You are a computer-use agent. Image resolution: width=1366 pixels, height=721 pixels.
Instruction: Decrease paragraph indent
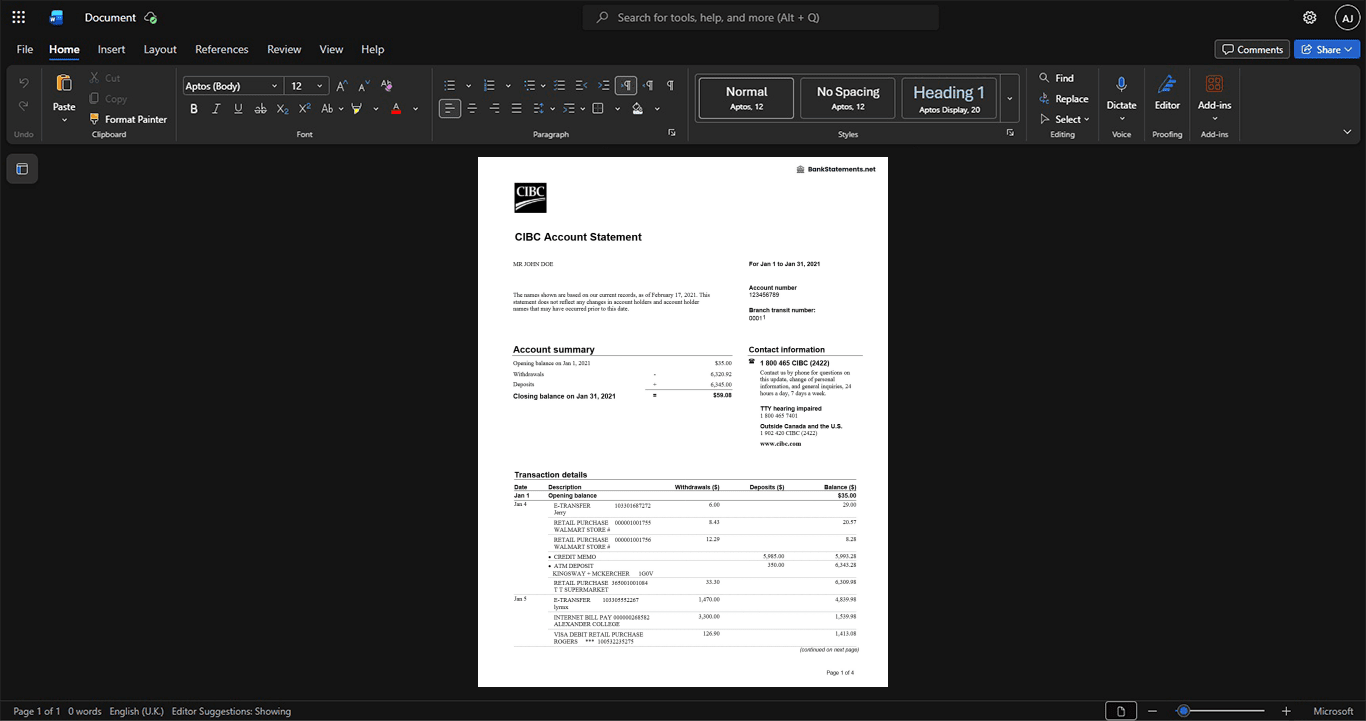(582, 85)
